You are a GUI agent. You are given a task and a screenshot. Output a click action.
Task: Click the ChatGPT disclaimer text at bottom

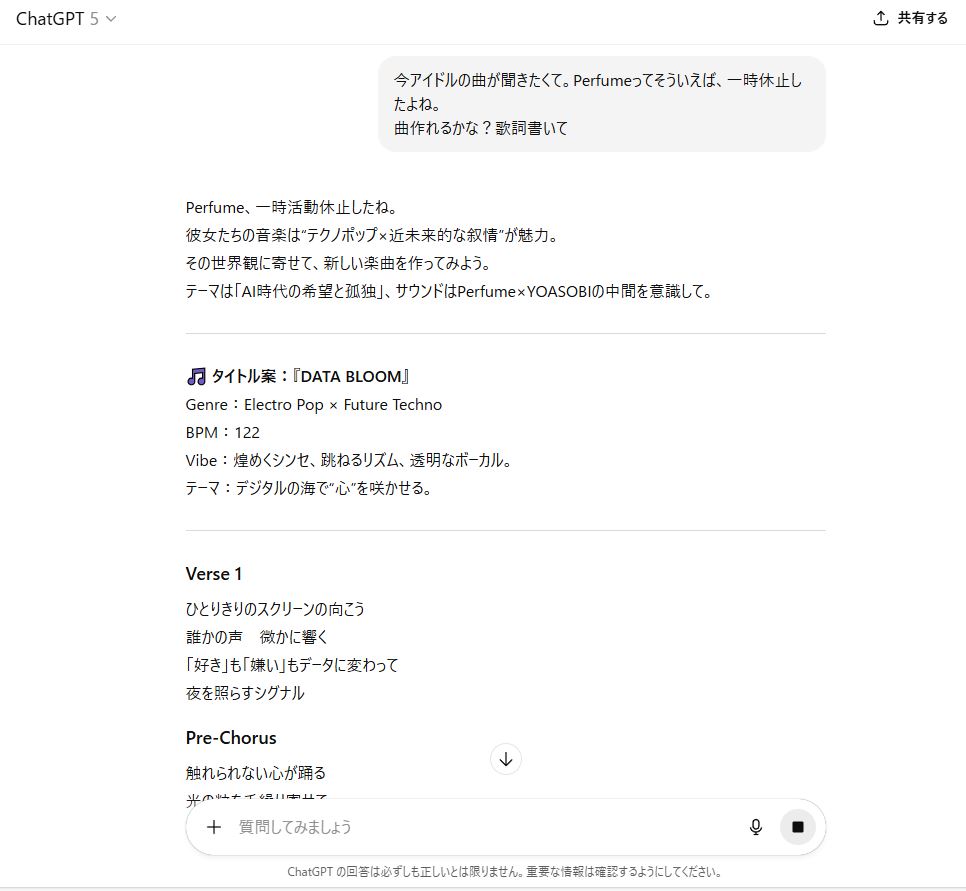click(505, 872)
